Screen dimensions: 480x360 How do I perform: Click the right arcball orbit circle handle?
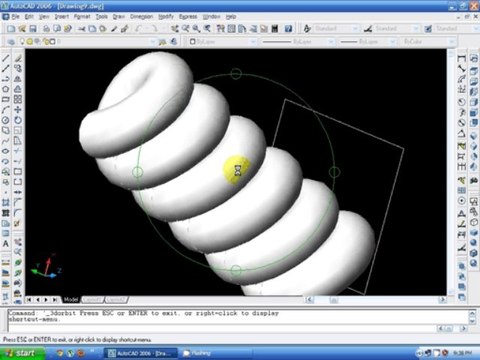tap(334, 172)
